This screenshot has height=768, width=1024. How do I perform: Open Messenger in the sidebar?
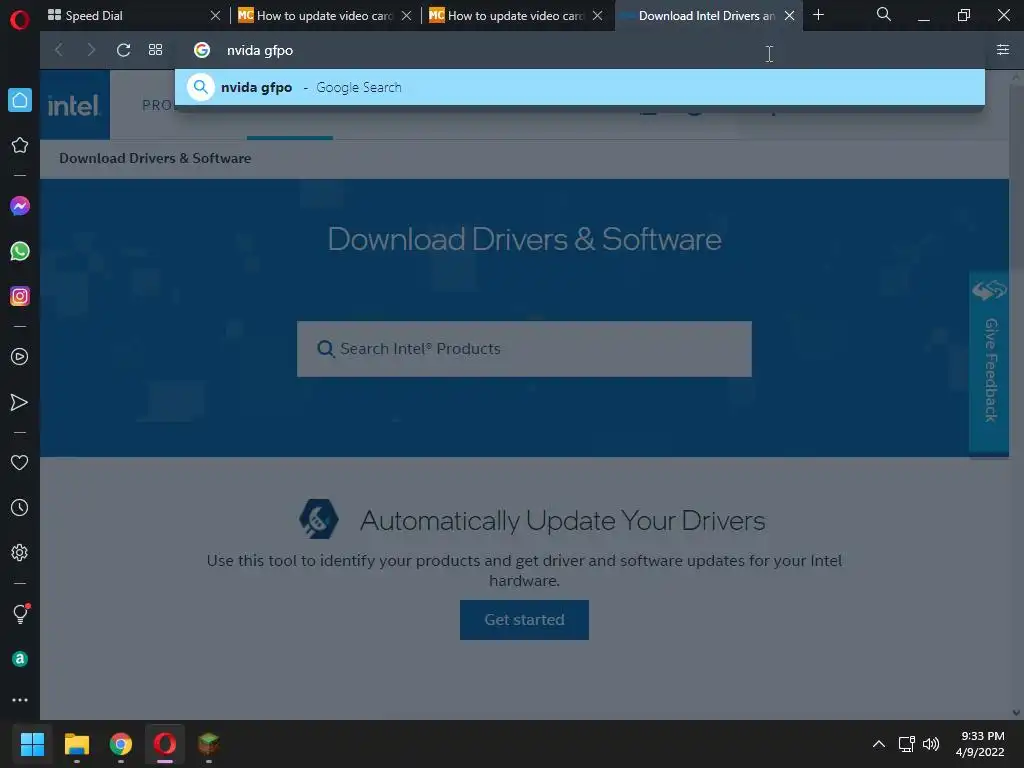pos(20,206)
